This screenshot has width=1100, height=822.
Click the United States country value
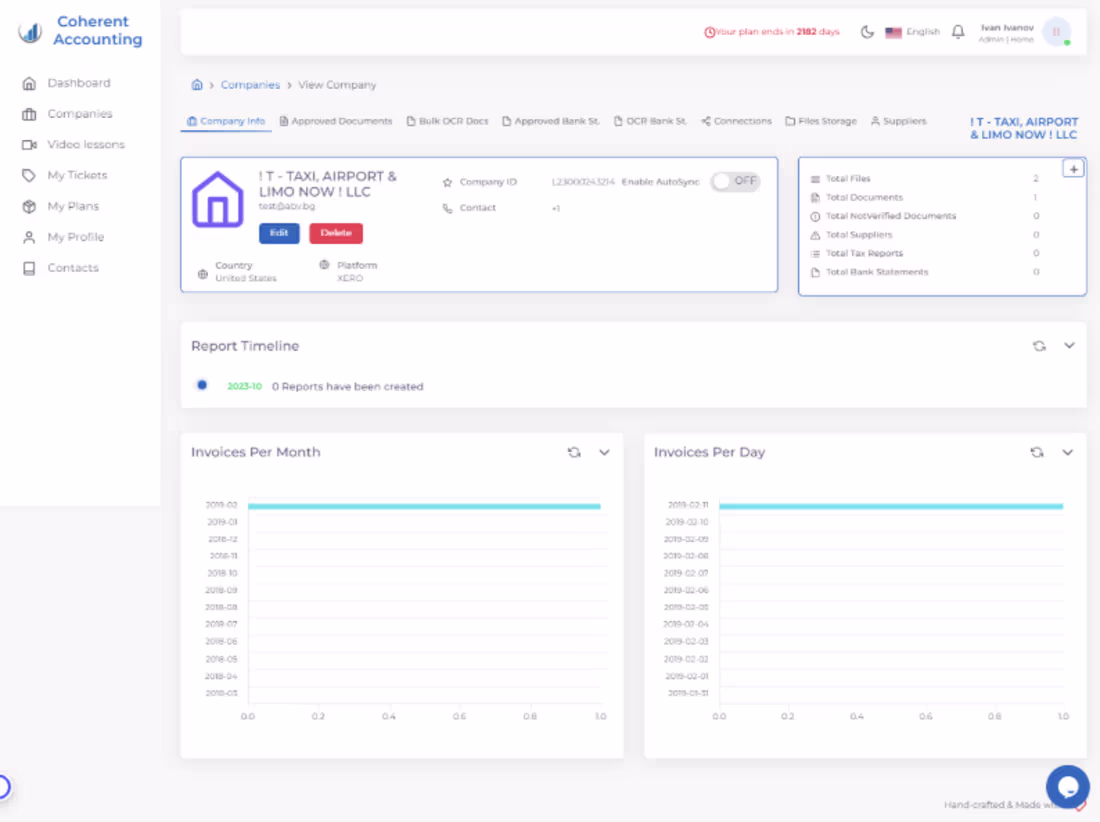click(246, 278)
